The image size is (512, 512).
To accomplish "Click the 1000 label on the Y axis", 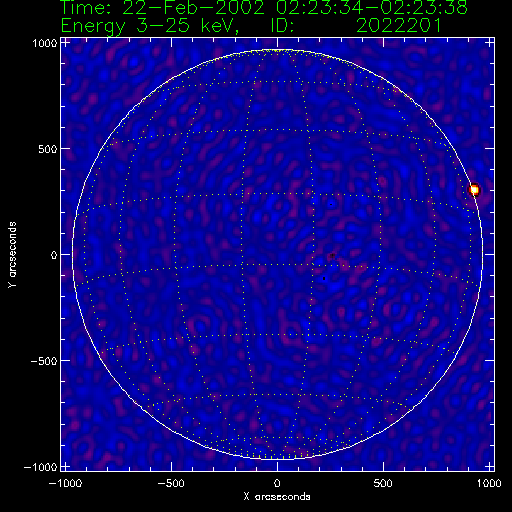I will tap(45, 43).
